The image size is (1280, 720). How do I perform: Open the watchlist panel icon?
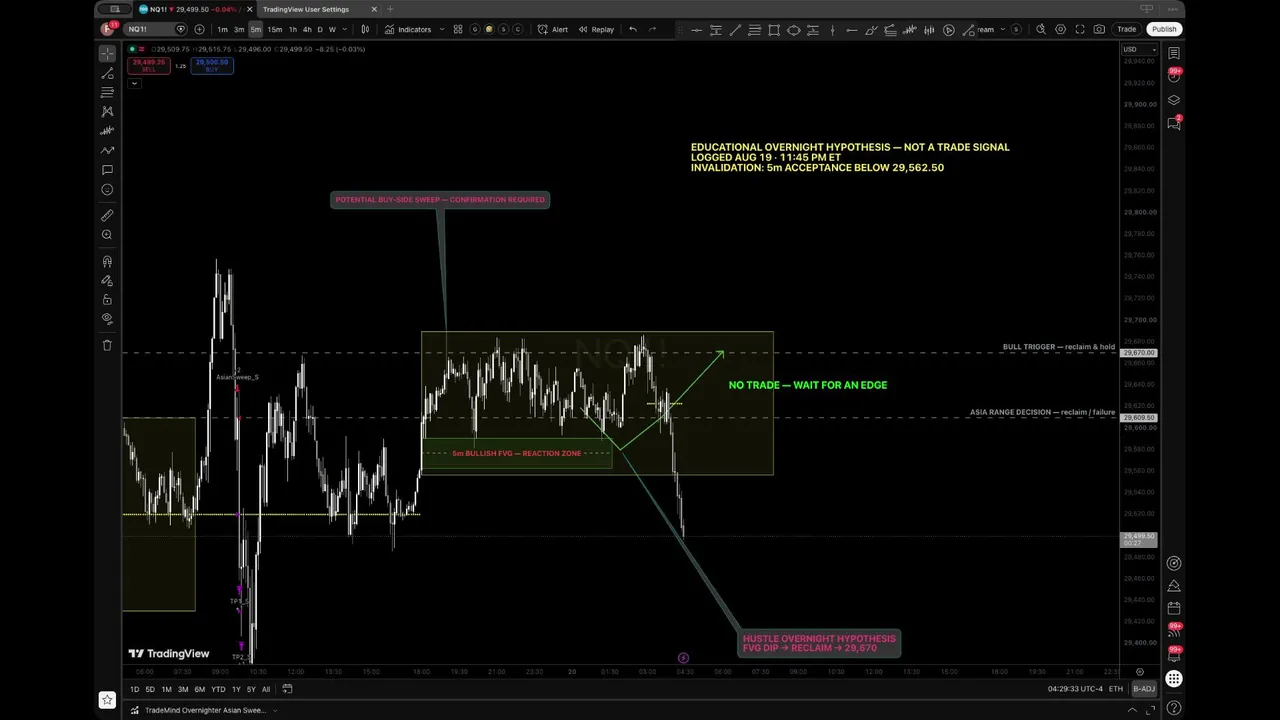click(x=1174, y=53)
